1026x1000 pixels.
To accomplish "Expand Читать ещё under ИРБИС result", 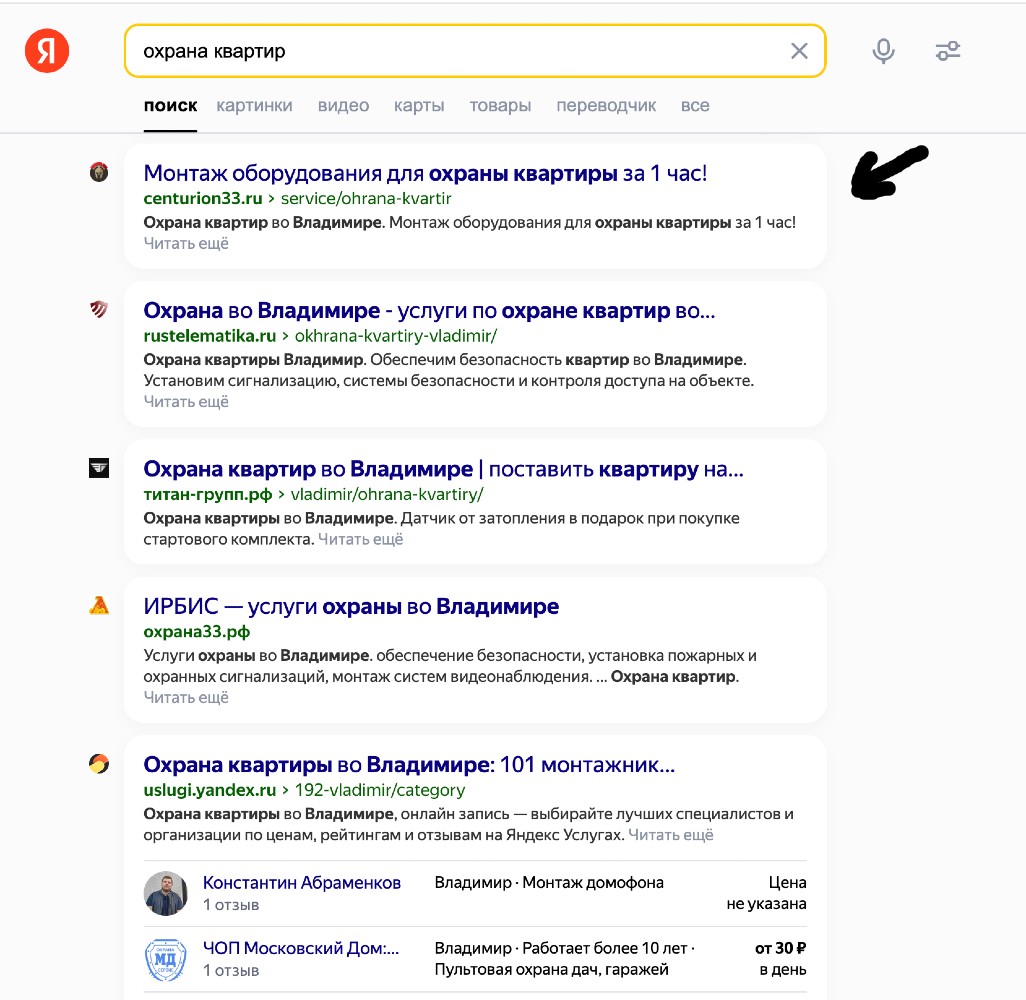I will pos(186,698).
